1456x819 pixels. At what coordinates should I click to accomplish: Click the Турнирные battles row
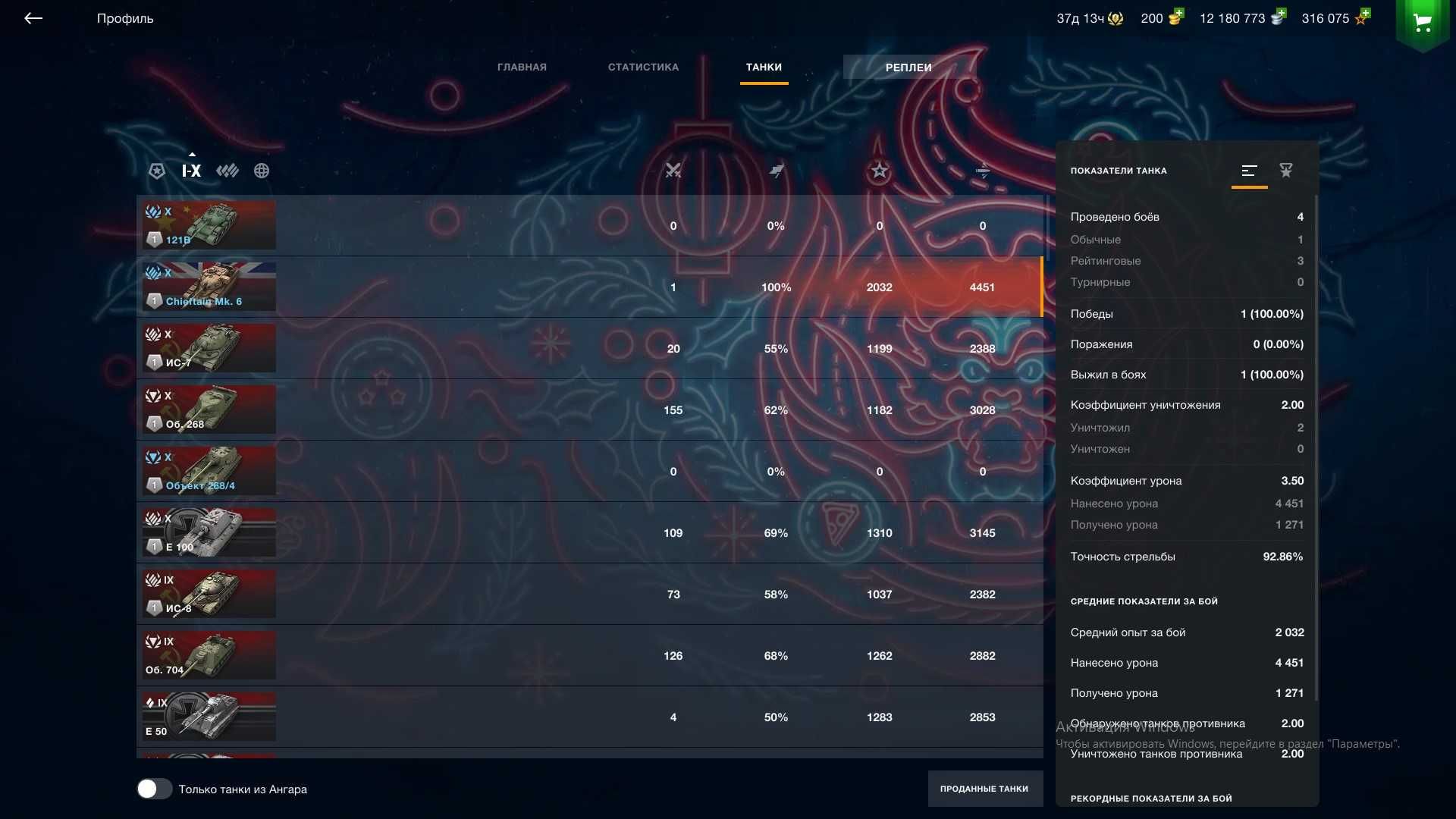coord(1187,282)
